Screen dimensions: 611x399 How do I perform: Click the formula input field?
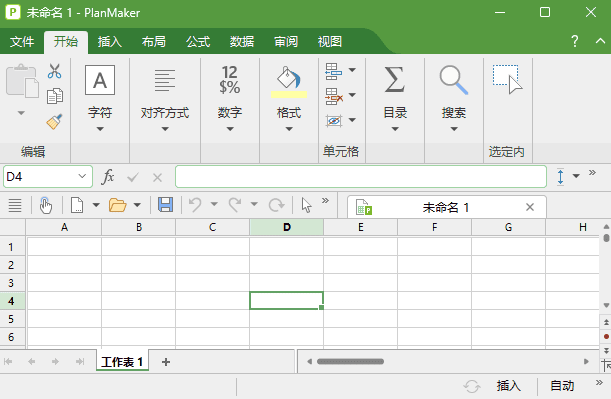361,177
